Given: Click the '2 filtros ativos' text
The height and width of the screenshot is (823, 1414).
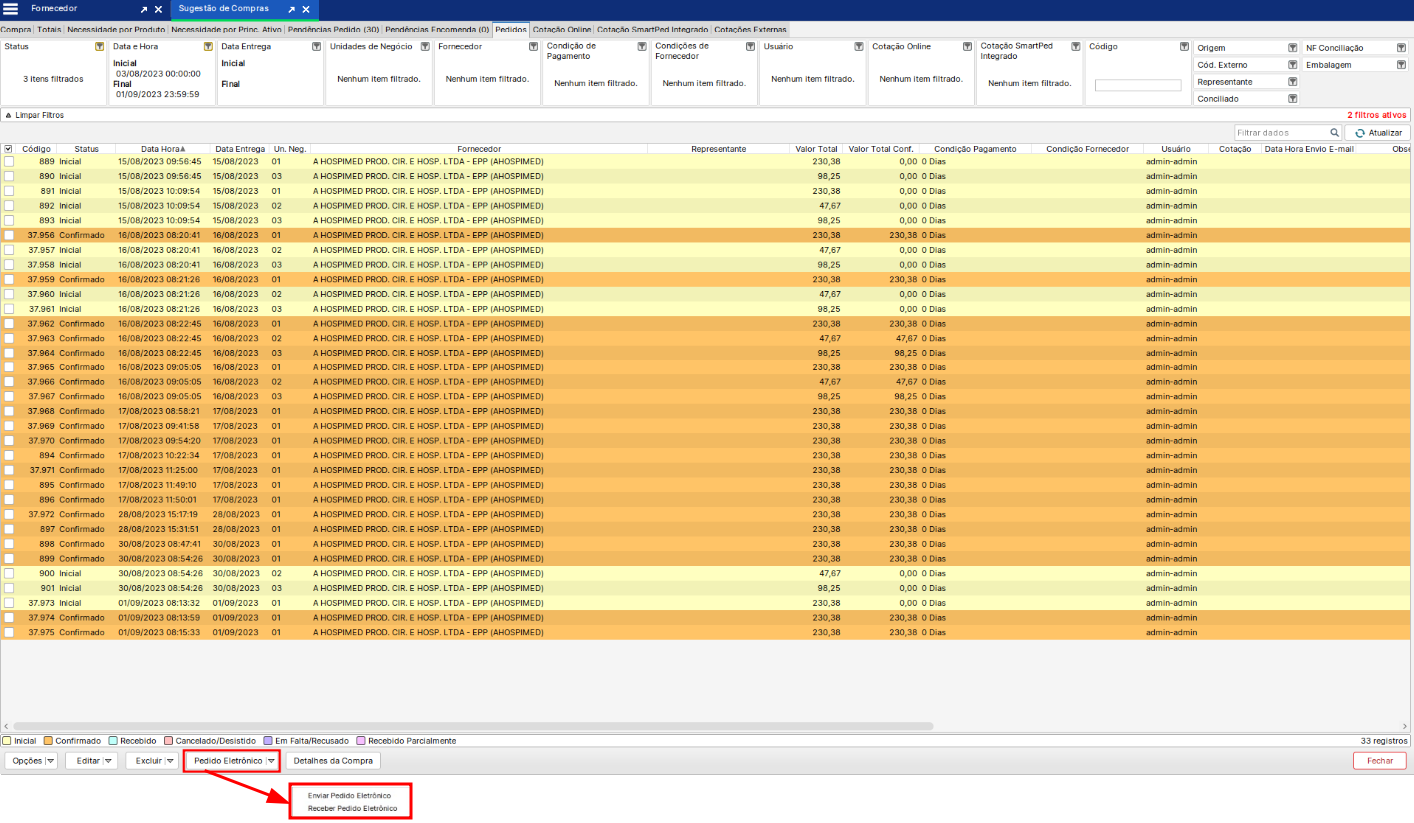Looking at the screenshot, I should [1377, 115].
